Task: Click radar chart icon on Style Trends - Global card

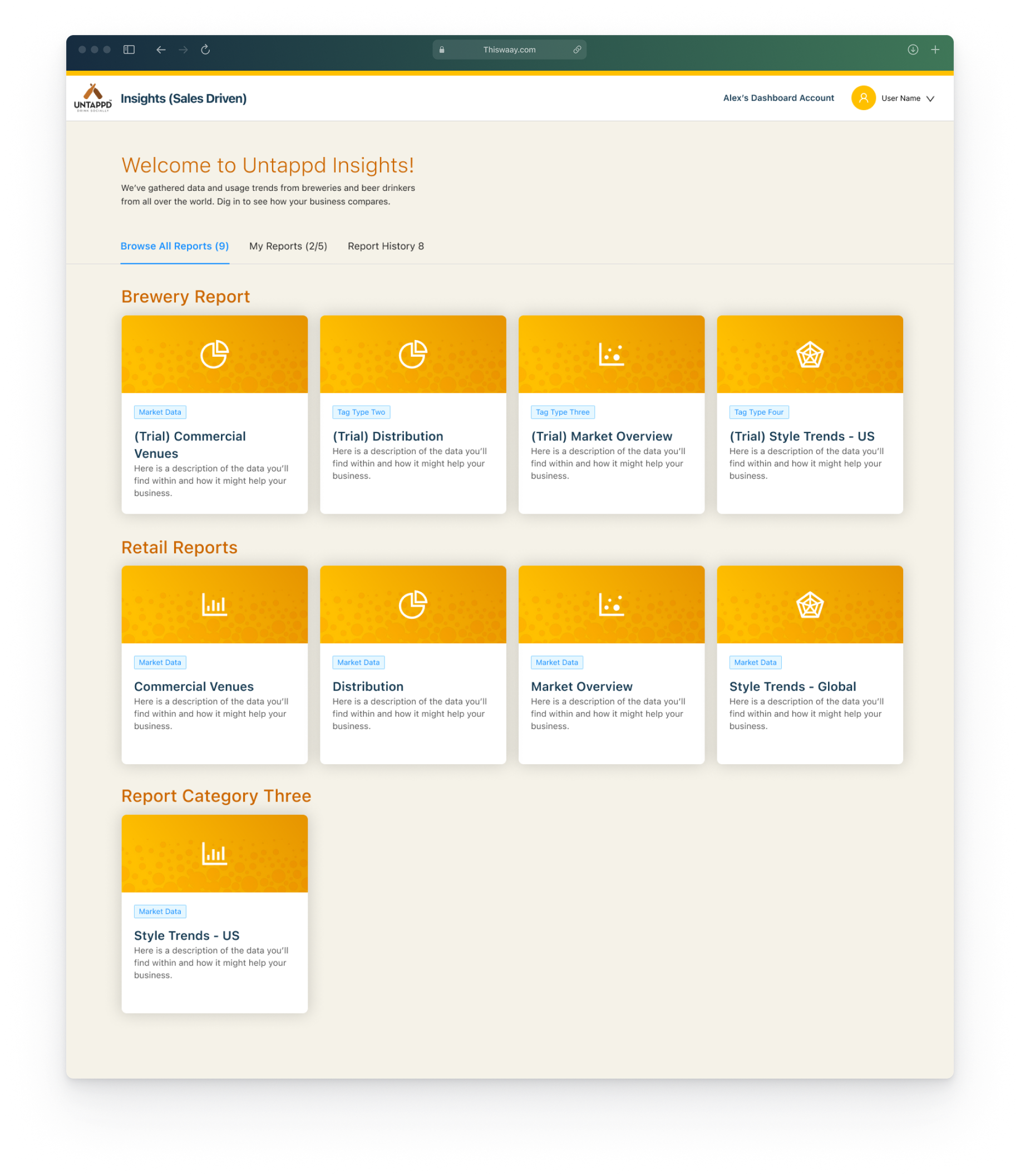Action: (x=810, y=604)
